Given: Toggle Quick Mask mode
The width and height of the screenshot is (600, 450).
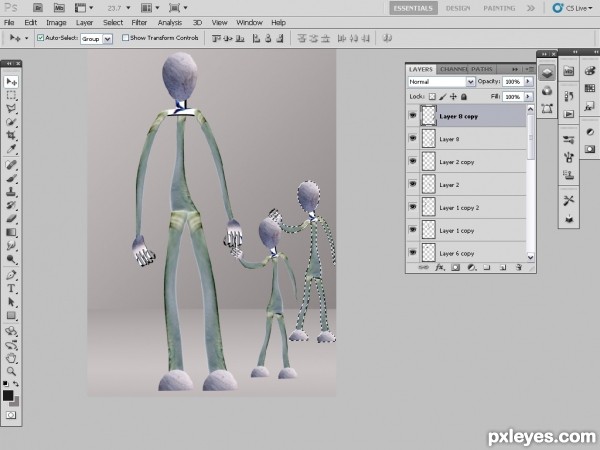Looking at the screenshot, I should [11, 415].
